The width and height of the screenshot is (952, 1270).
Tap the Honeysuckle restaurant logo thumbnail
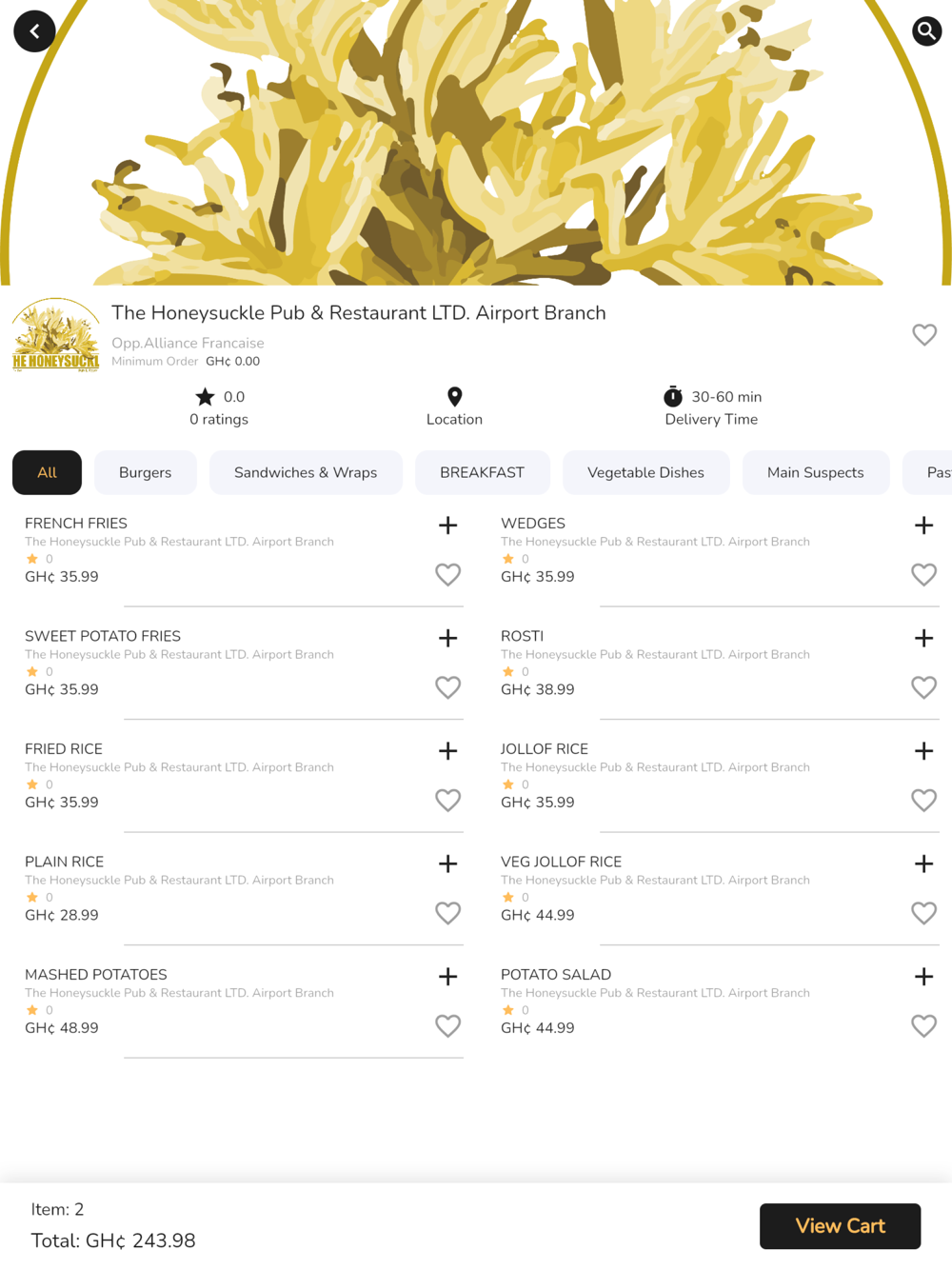(x=55, y=335)
